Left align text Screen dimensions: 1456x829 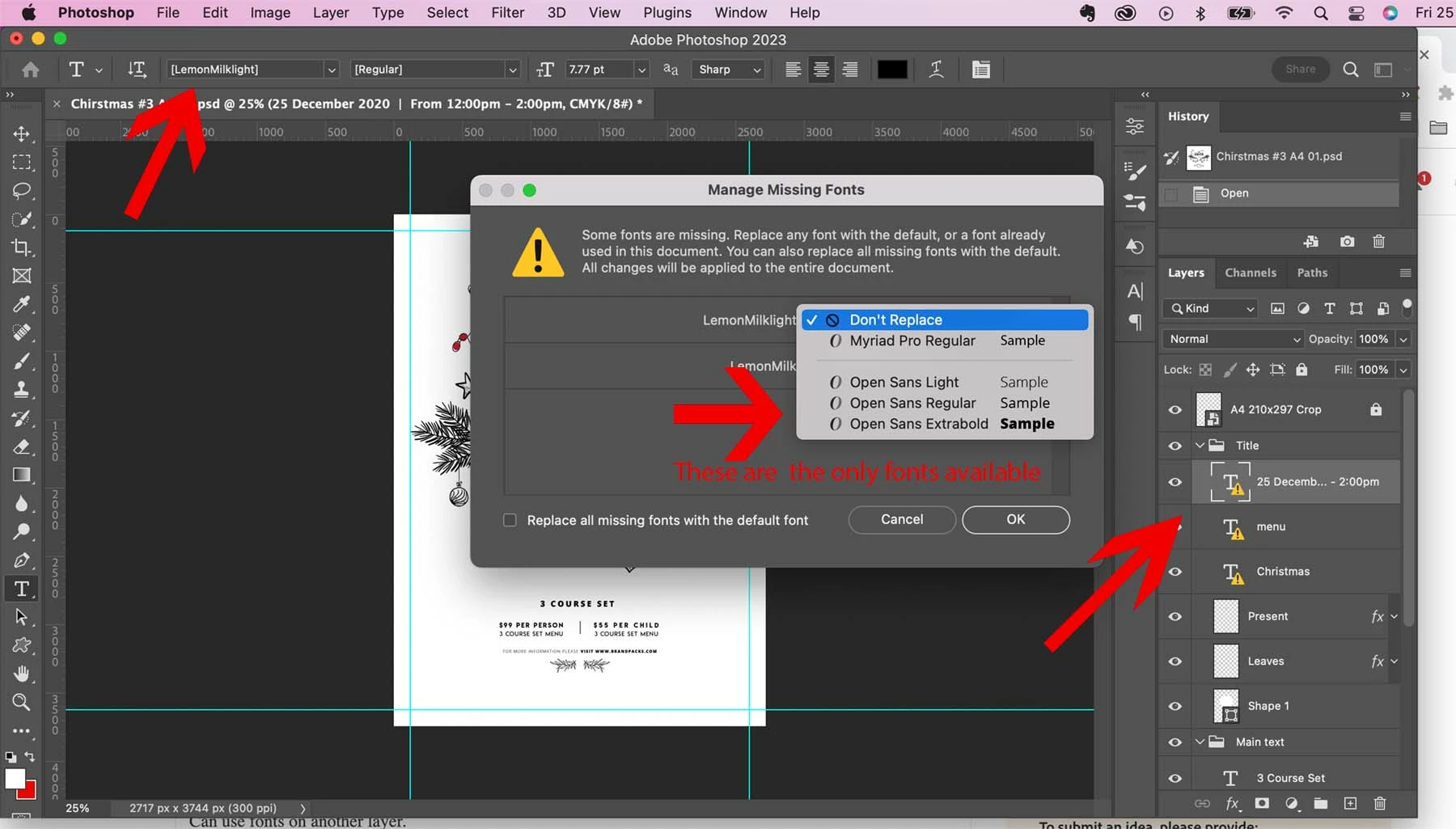click(793, 70)
